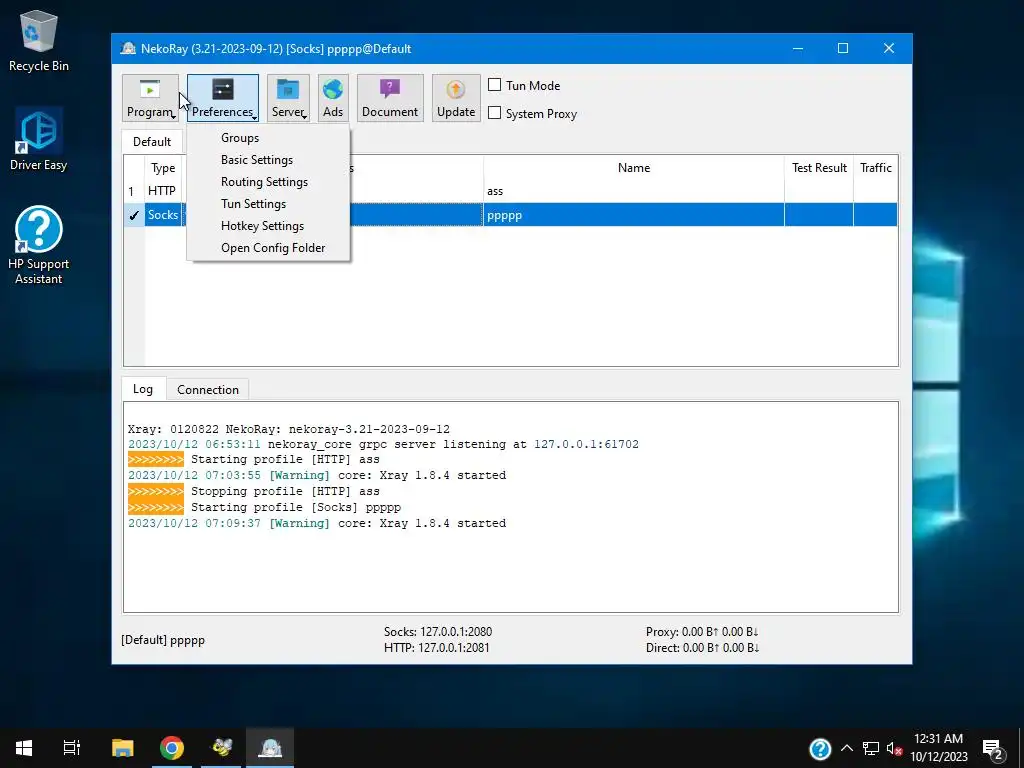1024x768 pixels.
Task: Open the network status tray icon
Action: tap(871, 748)
